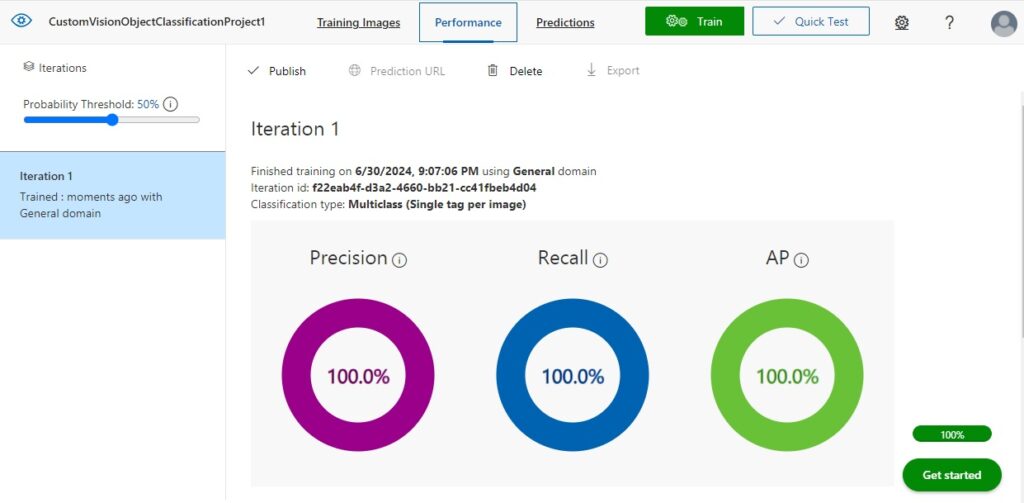Click the user profile avatar
Screen dimensions: 1024x503
point(1003,23)
